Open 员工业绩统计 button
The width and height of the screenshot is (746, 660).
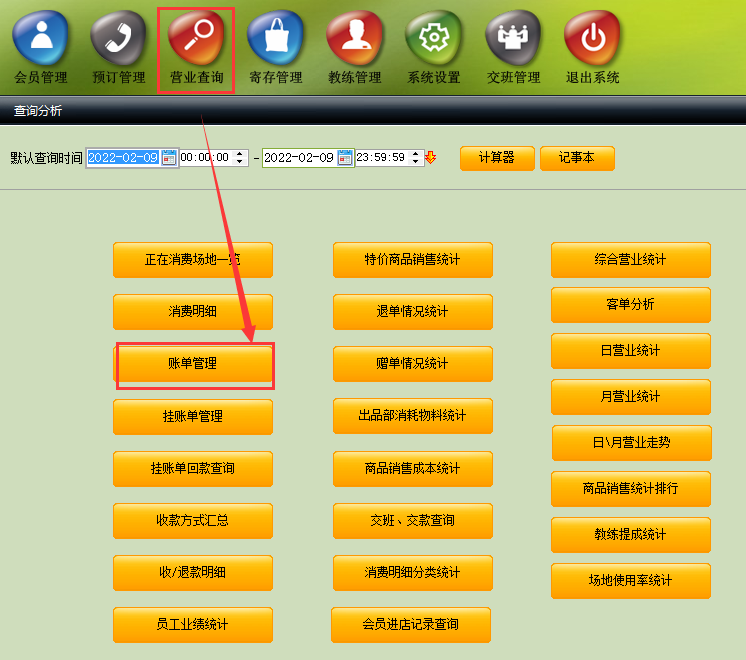coord(193,624)
